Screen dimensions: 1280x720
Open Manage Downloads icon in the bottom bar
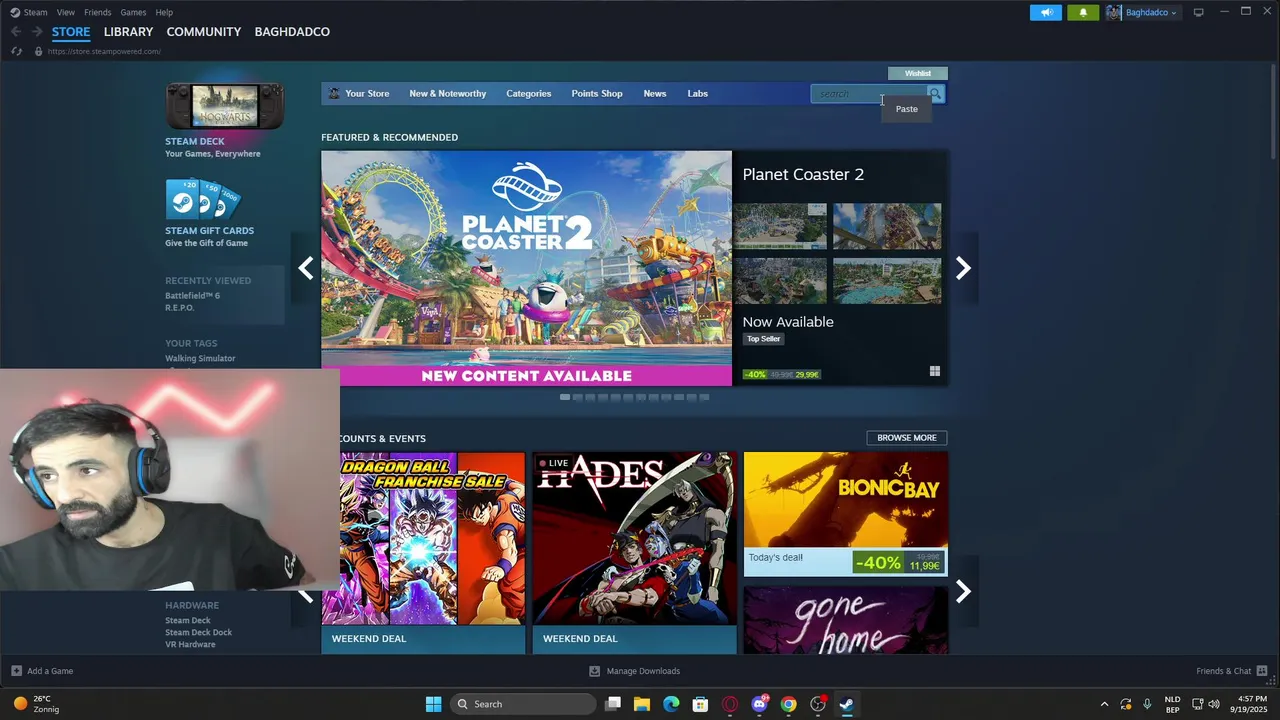point(594,671)
